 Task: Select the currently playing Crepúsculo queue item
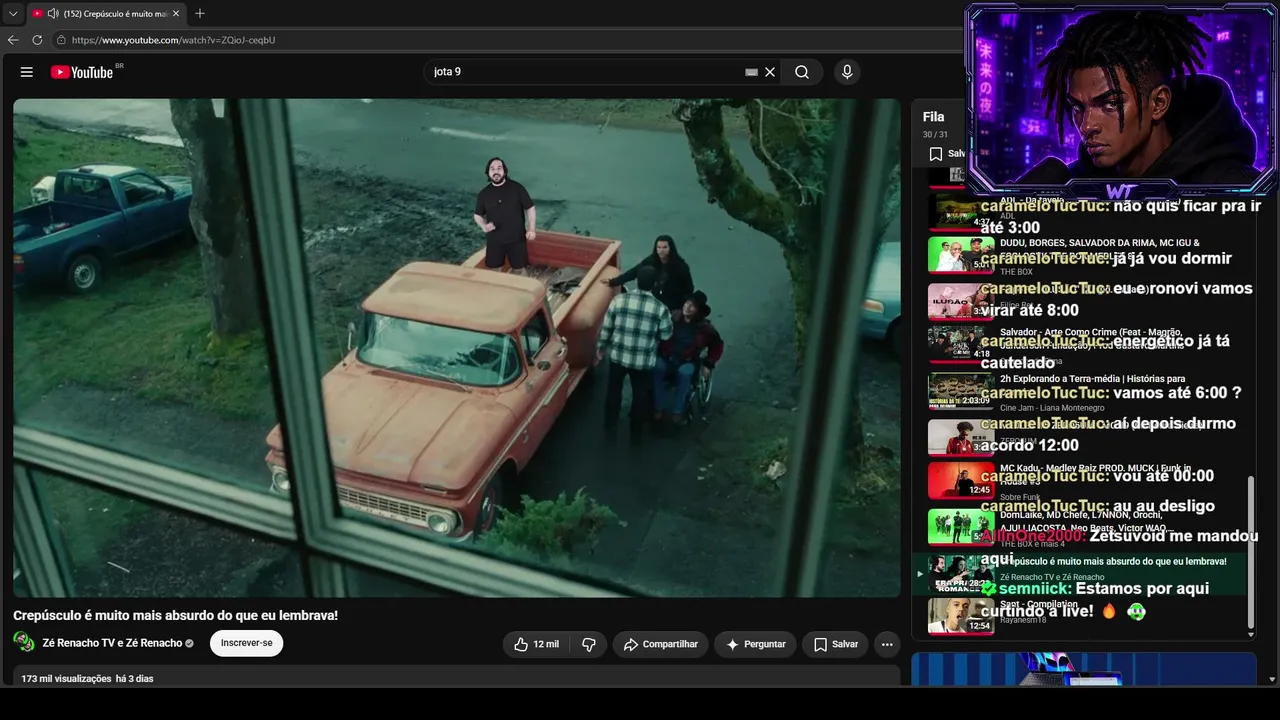1080,573
